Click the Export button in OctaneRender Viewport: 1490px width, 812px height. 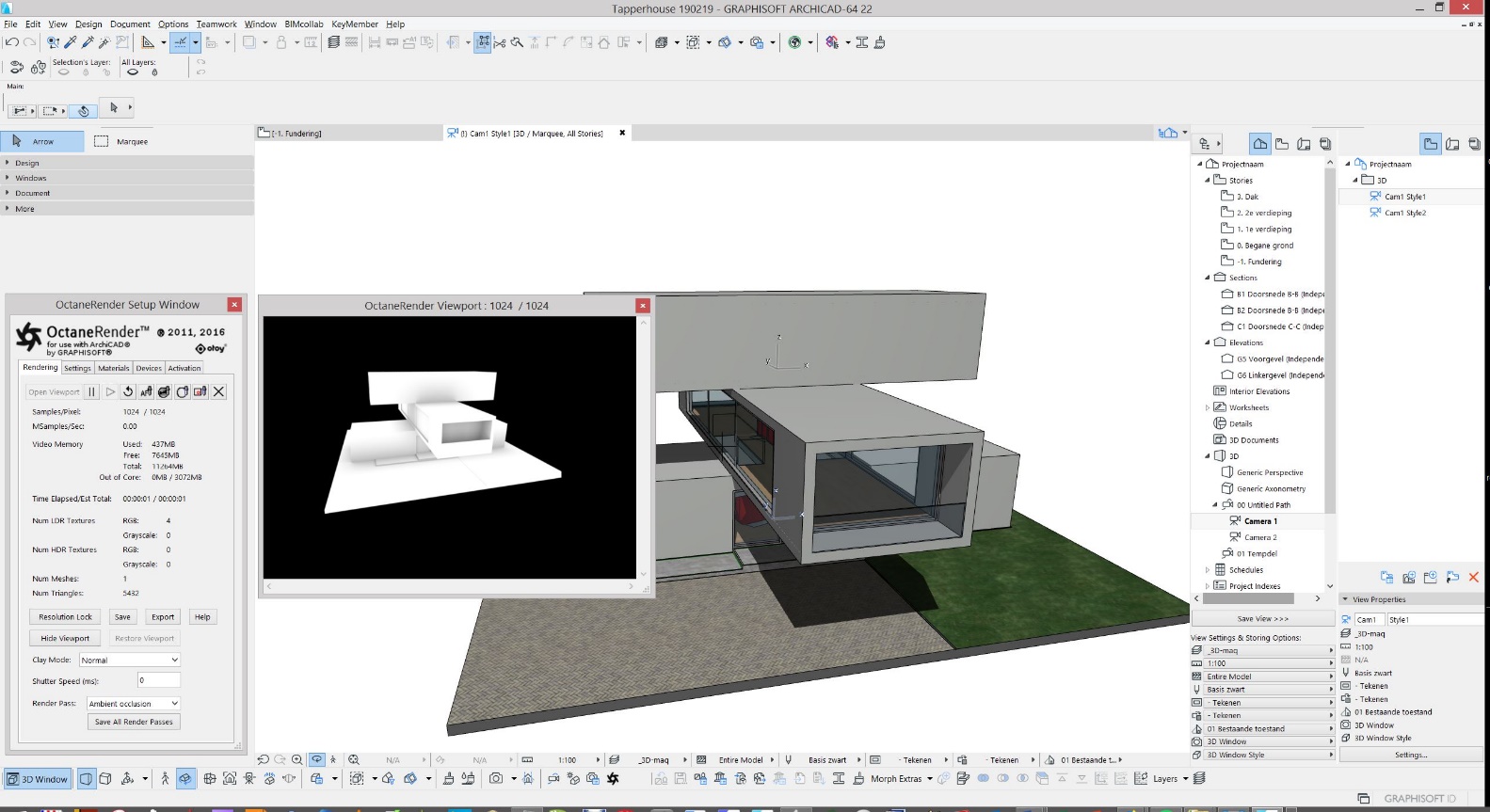coord(163,617)
